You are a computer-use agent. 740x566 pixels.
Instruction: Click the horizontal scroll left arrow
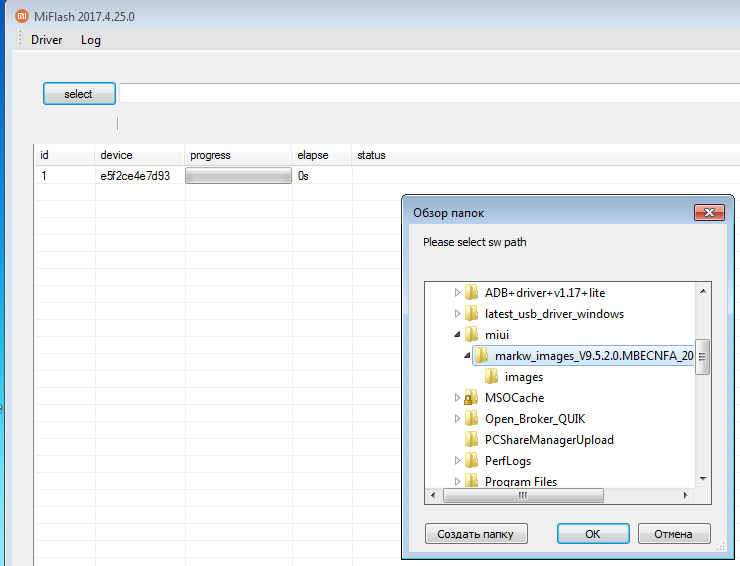[433, 495]
